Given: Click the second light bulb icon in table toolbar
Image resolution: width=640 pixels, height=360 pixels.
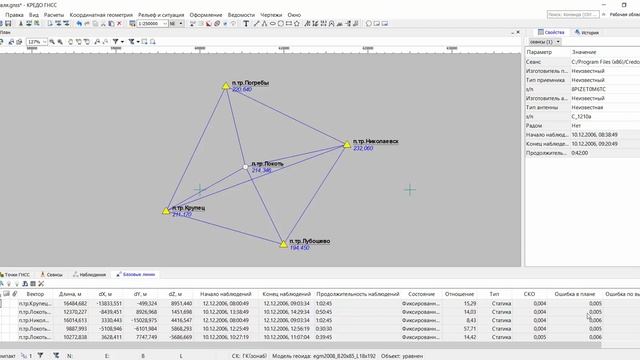Looking at the screenshot, I should 17,284.
